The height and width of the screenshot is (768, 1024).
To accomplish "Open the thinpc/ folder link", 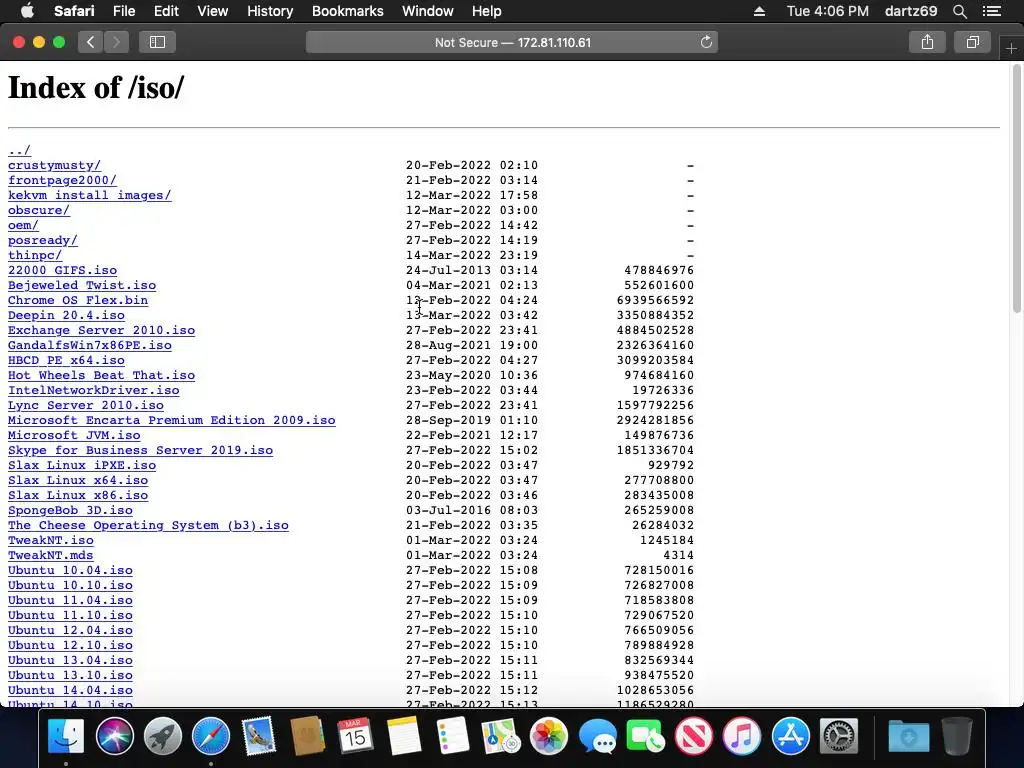I will [35, 255].
